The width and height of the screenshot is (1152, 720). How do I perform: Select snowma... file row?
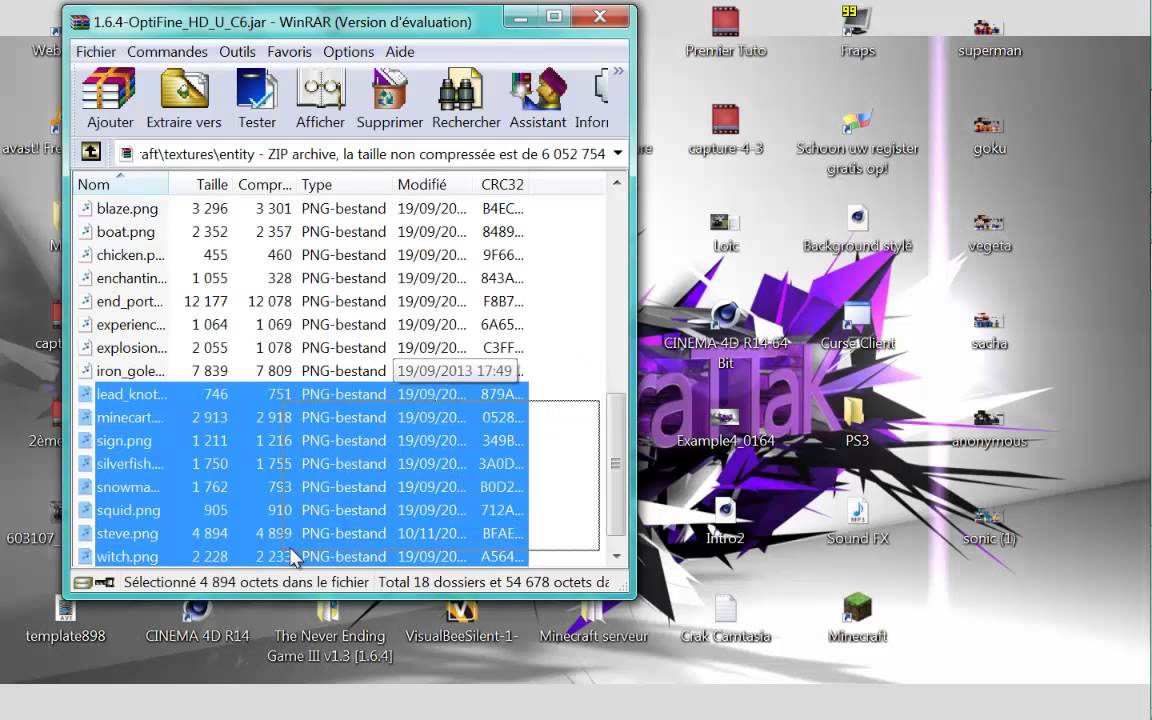[301, 486]
